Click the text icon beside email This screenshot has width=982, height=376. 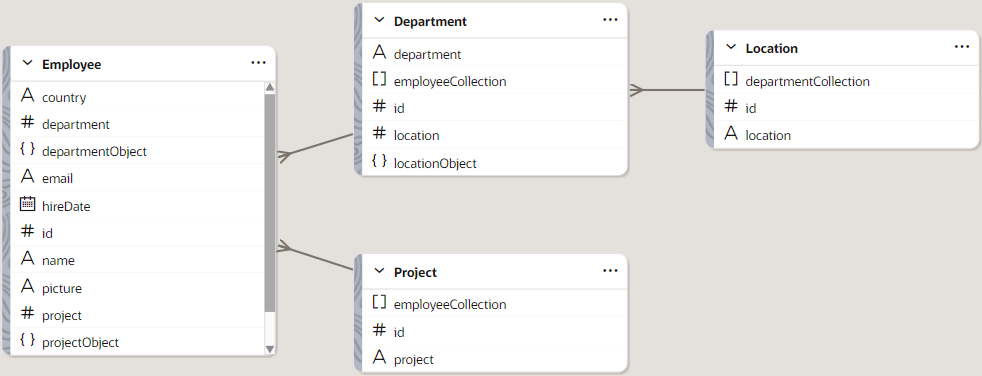pyautogui.click(x=27, y=177)
